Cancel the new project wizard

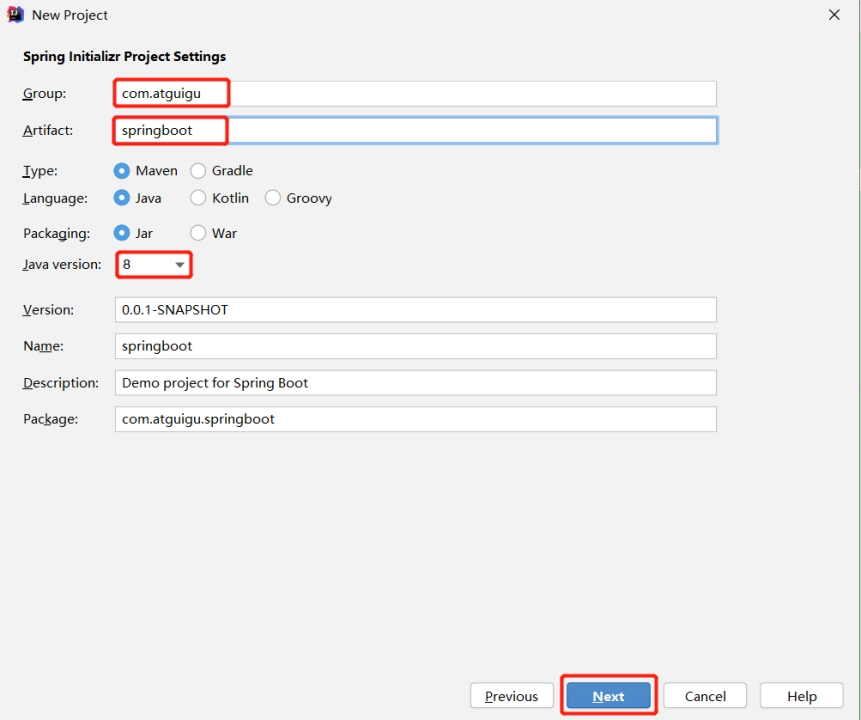click(705, 696)
